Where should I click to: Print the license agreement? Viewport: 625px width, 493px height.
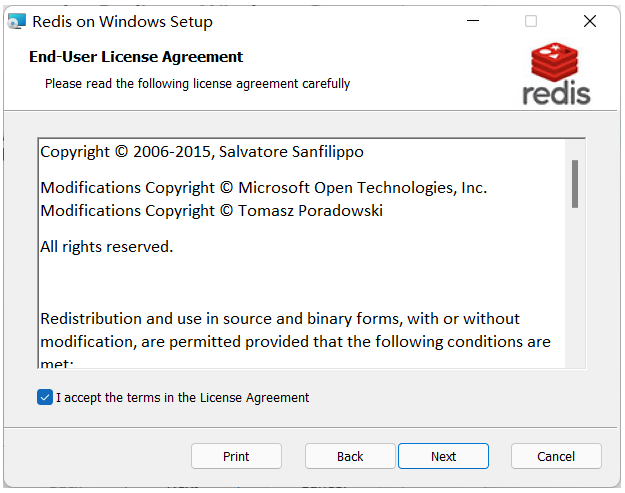pyautogui.click(x=236, y=456)
